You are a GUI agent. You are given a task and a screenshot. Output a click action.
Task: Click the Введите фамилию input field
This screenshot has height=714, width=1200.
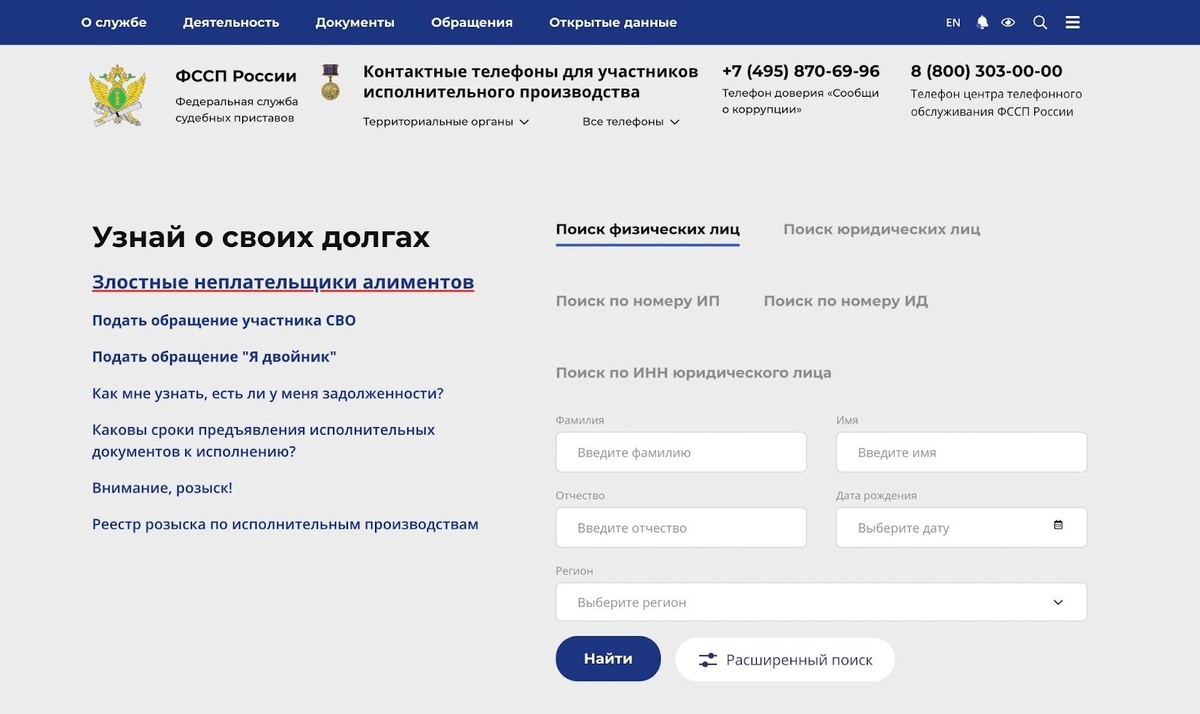coord(681,452)
